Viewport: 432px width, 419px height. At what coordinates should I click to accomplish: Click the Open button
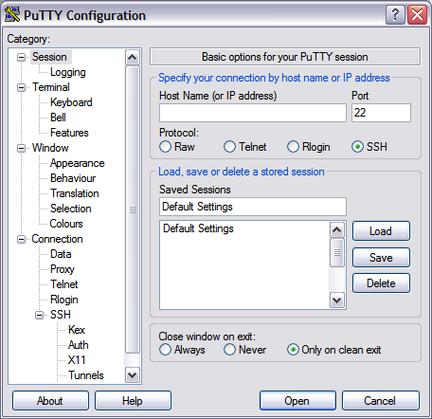(x=297, y=401)
